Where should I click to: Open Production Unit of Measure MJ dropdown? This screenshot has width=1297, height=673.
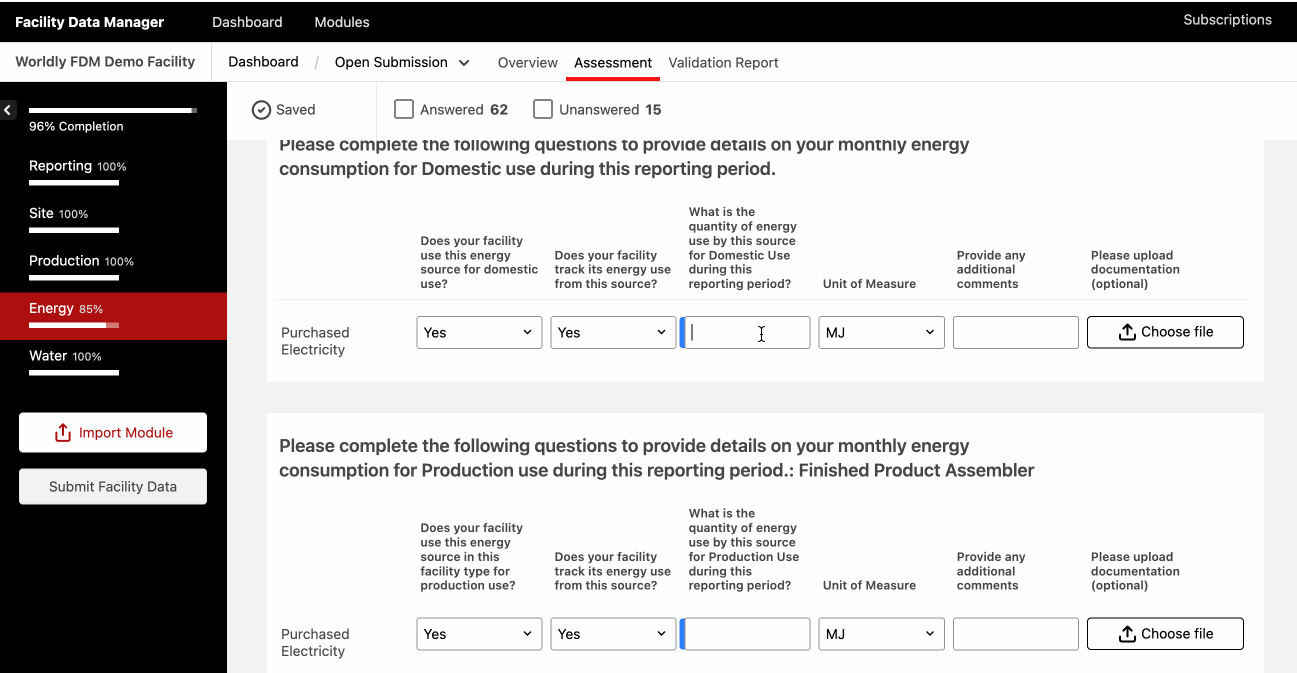pos(881,634)
